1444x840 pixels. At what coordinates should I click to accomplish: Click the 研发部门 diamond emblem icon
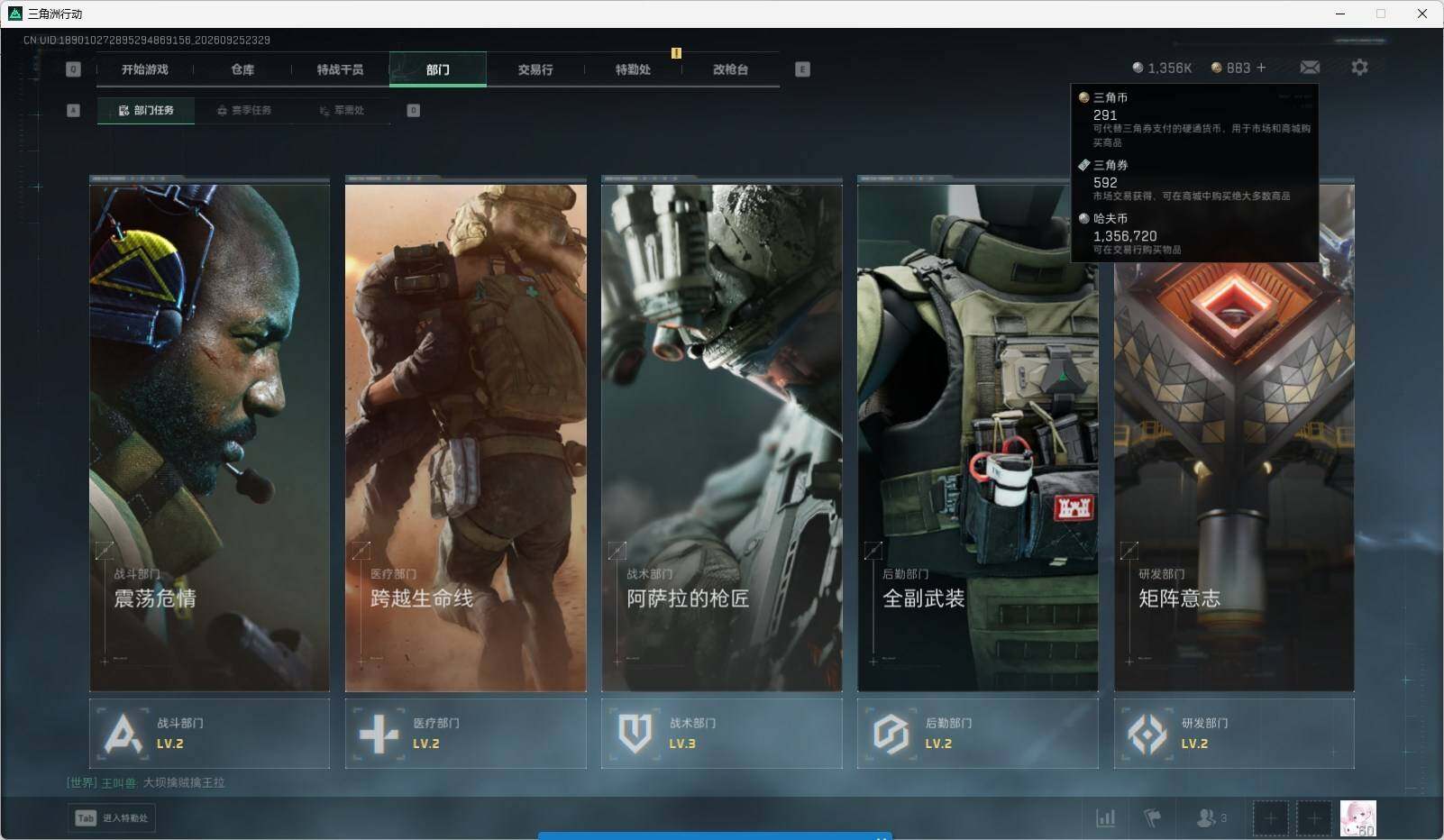[1147, 734]
